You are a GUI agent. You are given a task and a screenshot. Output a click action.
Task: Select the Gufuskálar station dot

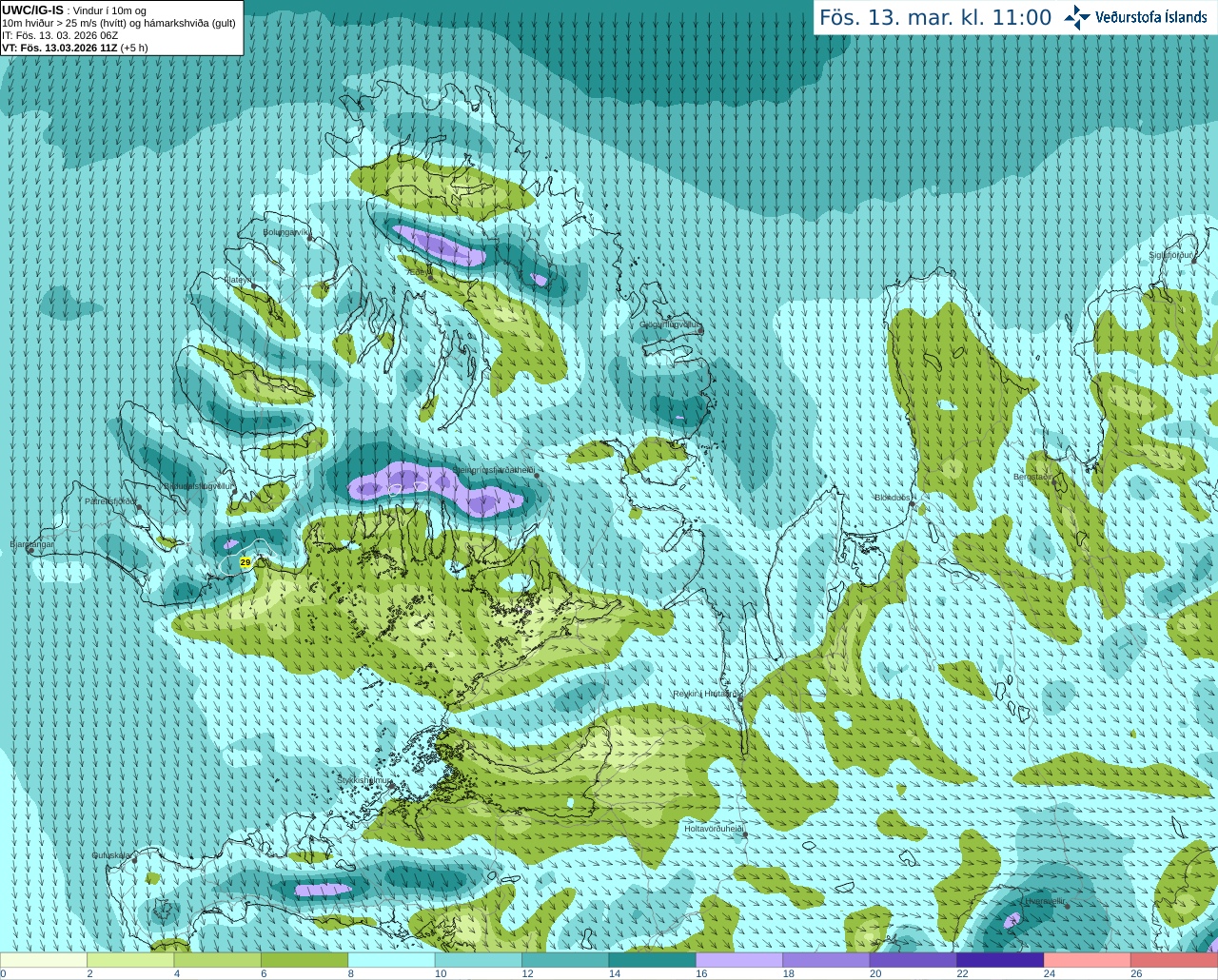click(x=134, y=861)
